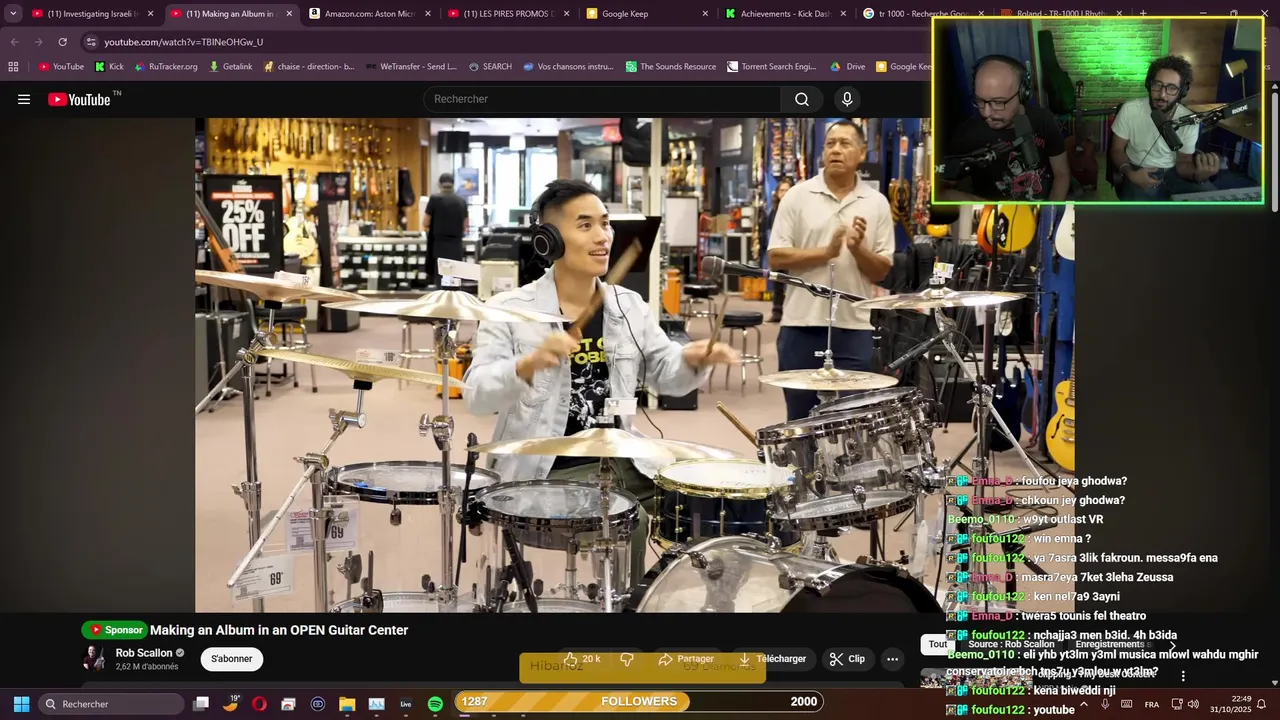1280x720 pixels.
Task: Switch the FRA input language
Action: click(1152, 704)
